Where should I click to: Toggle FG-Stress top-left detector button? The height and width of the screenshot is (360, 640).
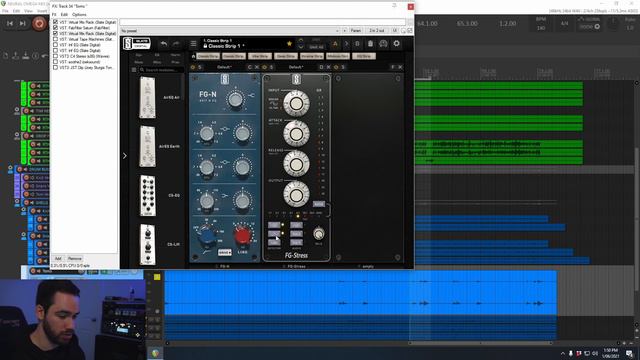point(274,225)
